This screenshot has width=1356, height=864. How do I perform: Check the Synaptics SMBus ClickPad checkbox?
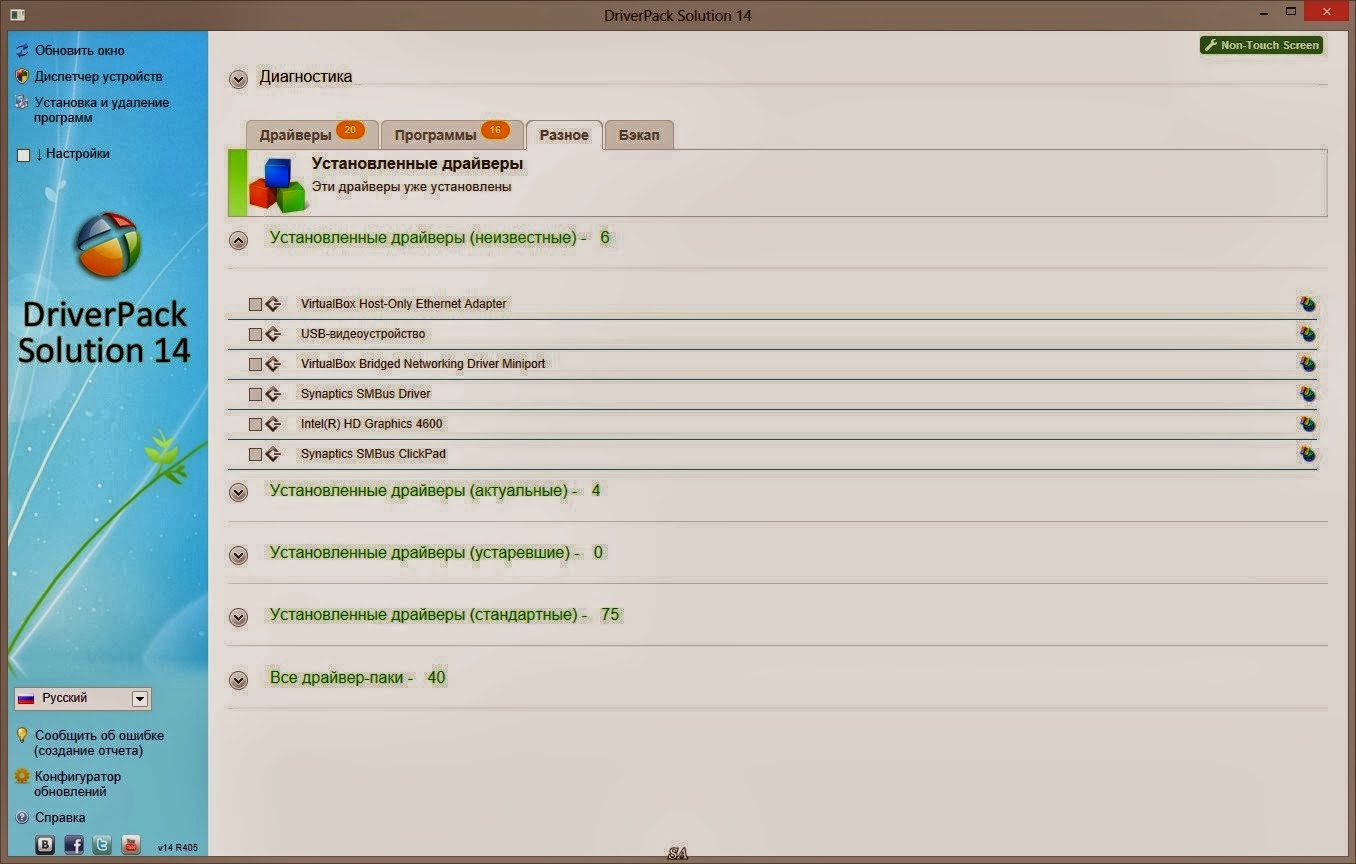tap(255, 454)
